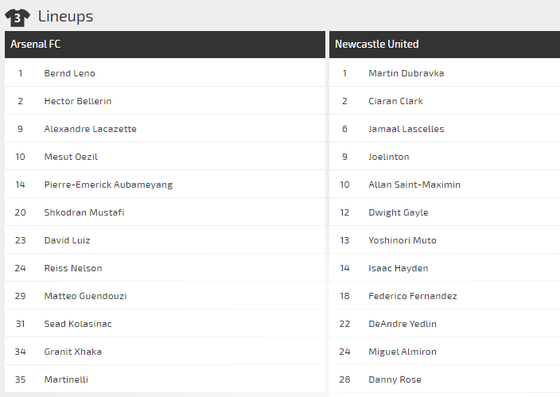Open Miguel Almiron's player link

(402, 352)
